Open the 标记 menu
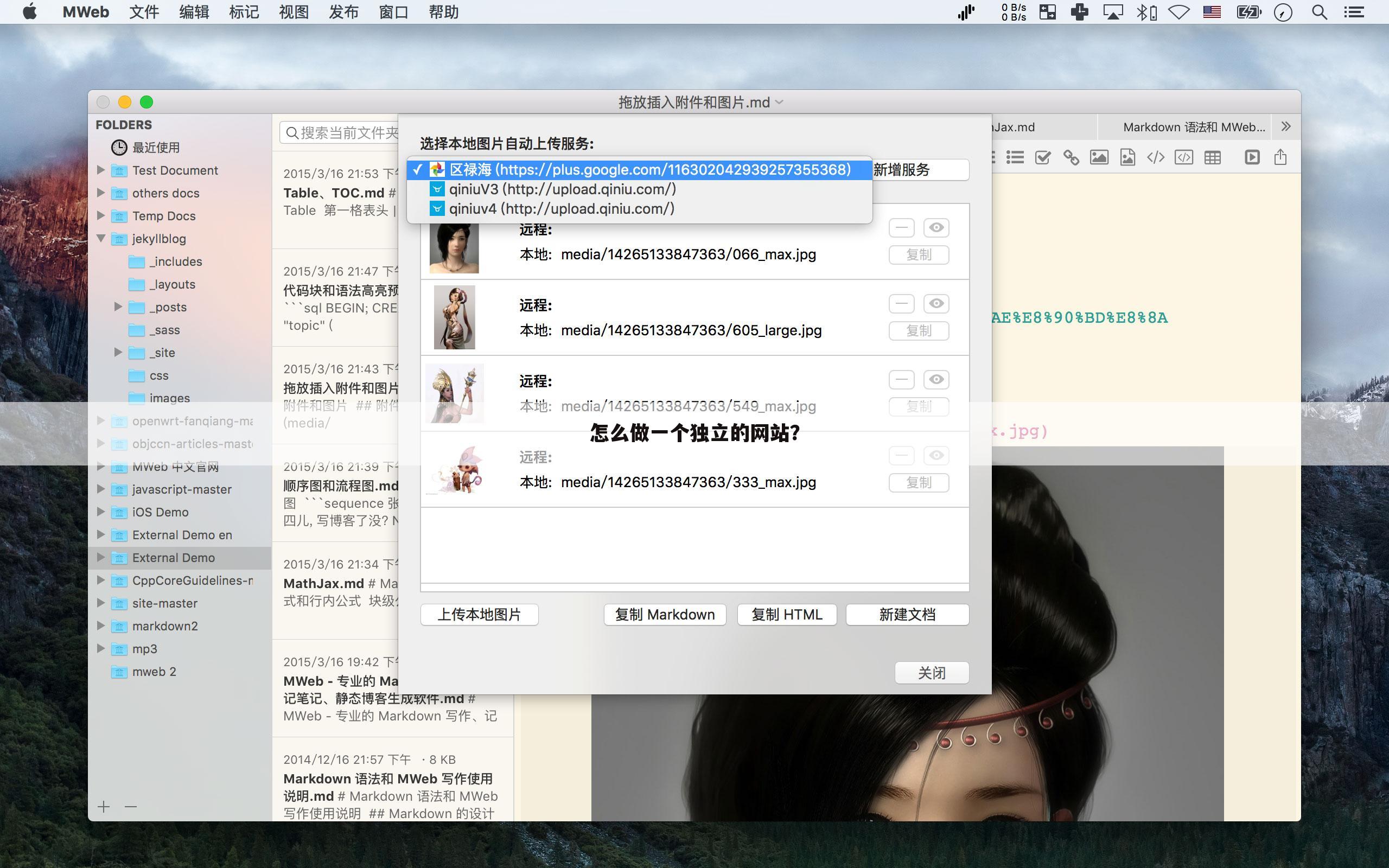This screenshot has height=868, width=1389. (x=244, y=12)
